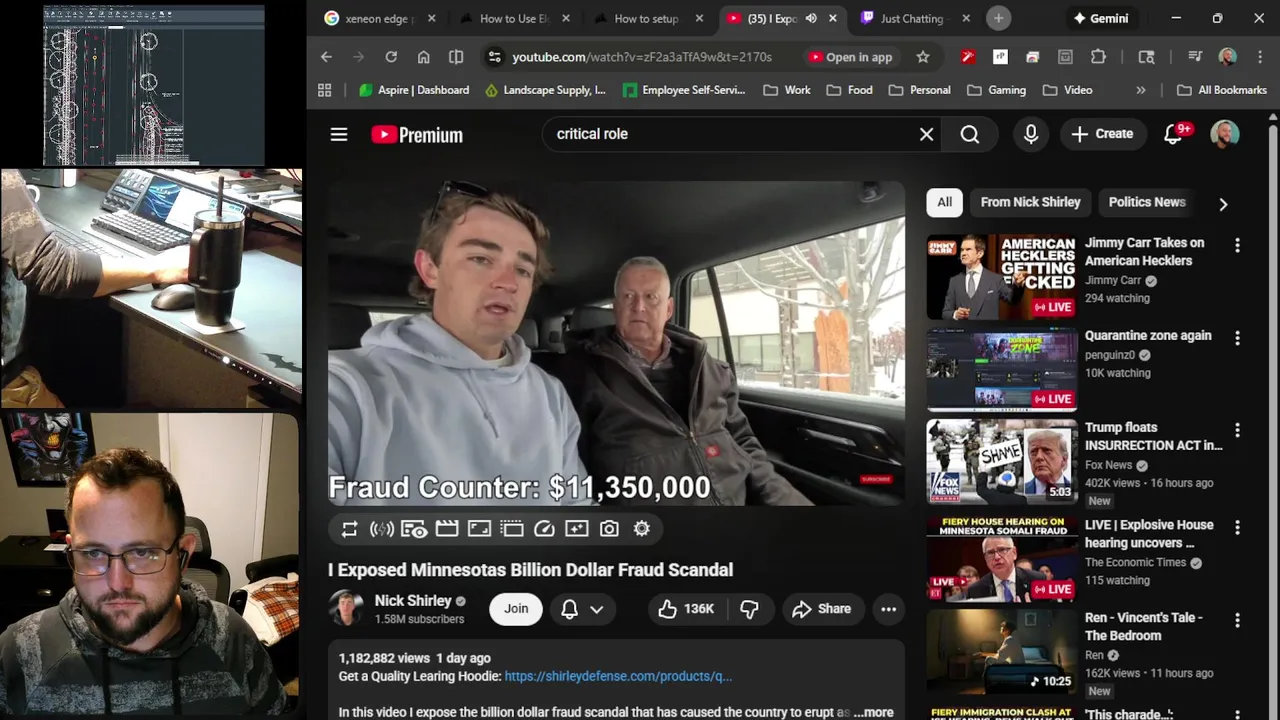The image size is (1280, 720).
Task: Go to YouTube Premium home logo
Action: click(417, 135)
